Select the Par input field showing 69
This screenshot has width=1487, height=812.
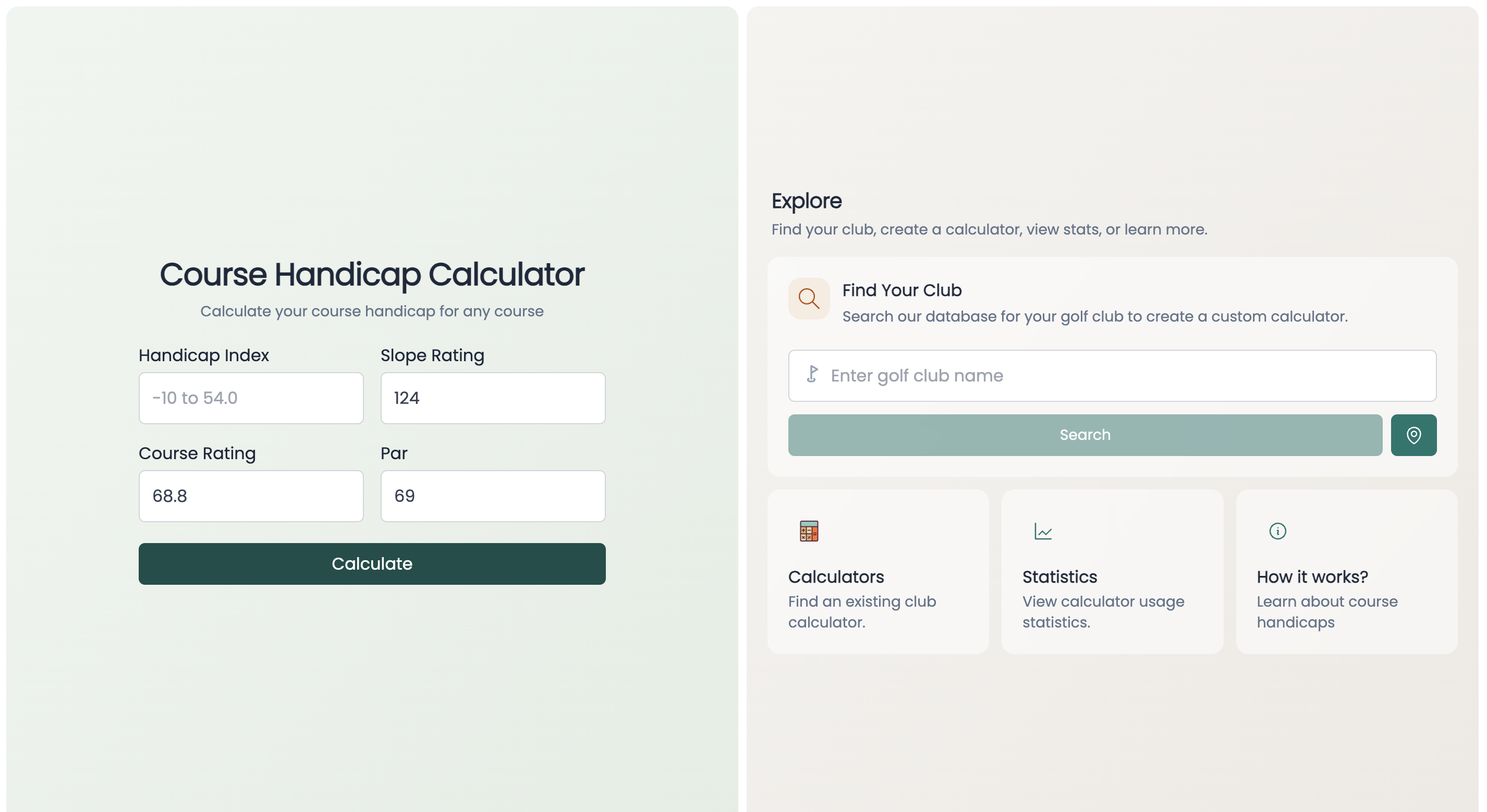[x=492, y=496]
